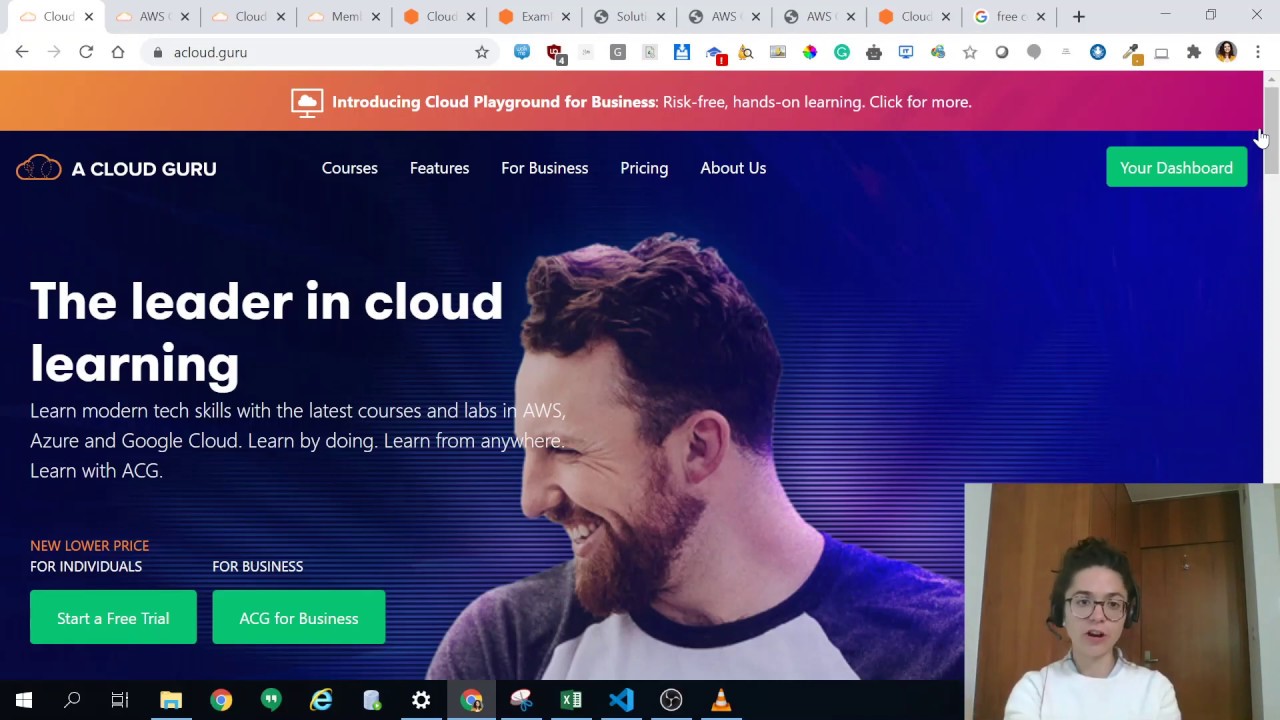This screenshot has width=1280, height=720.
Task: Open the About Us navigation item
Action: click(x=733, y=168)
